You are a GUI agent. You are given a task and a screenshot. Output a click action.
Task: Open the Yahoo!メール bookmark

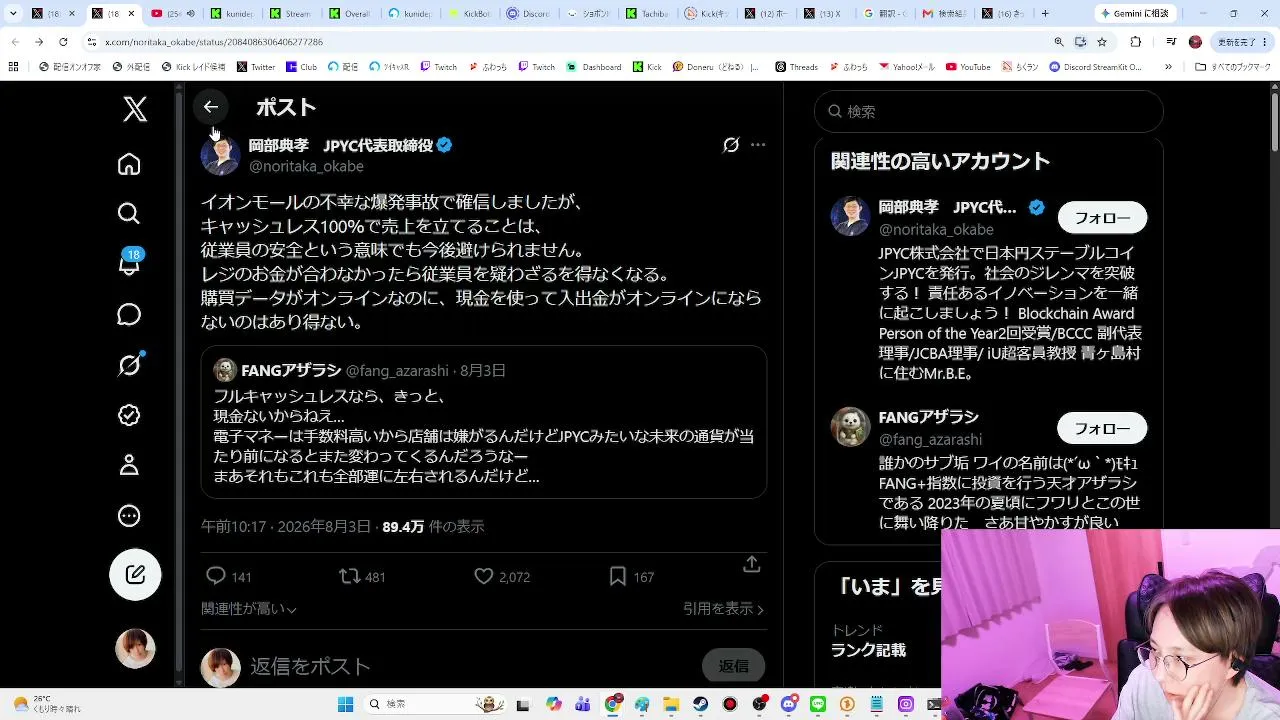coord(907,67)
